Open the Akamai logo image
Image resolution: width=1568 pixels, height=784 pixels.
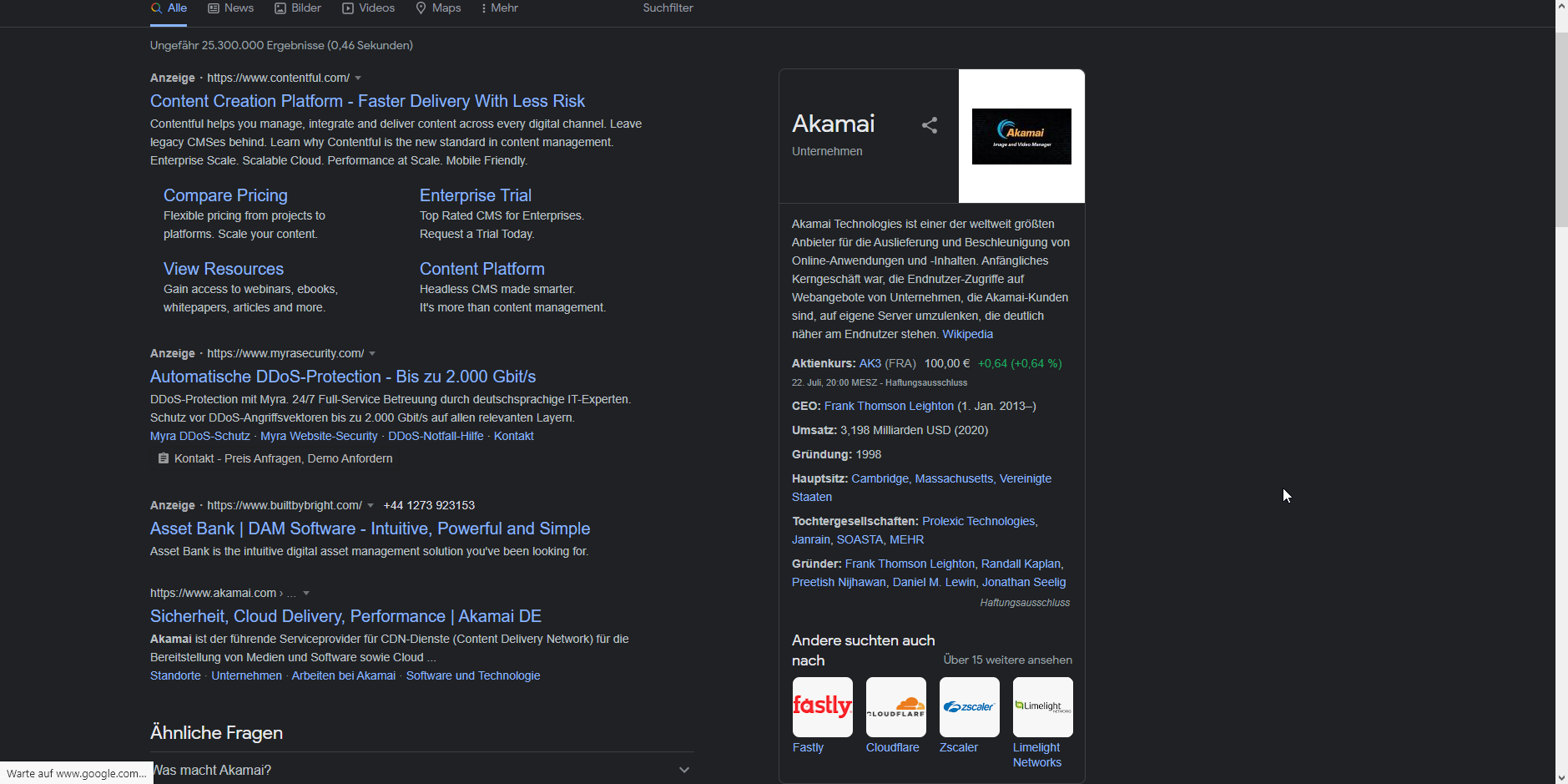pyautogui.click(x=1021, y=136)
